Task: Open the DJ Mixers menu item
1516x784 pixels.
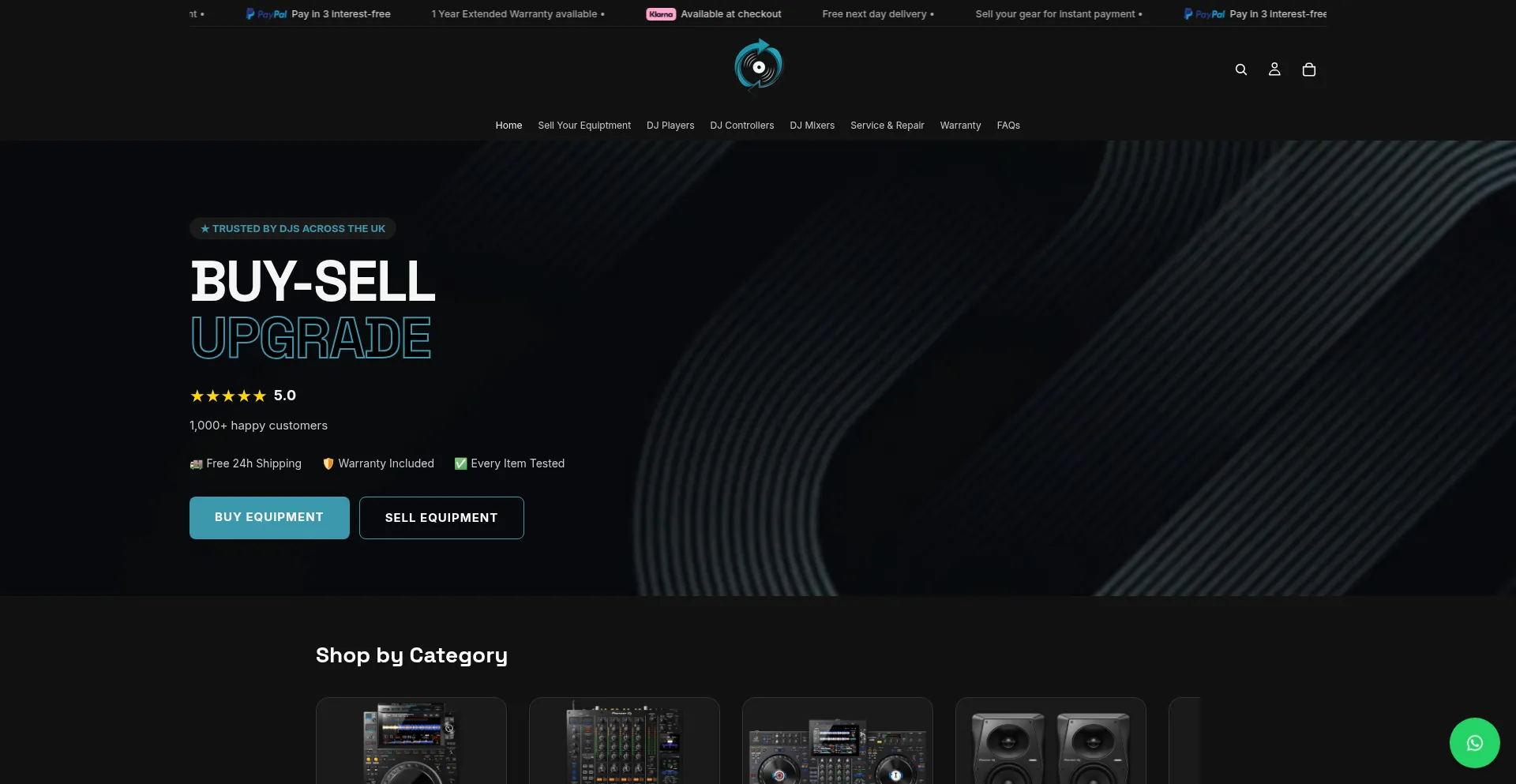Action: pyautogui.click(x=812, y=126)
